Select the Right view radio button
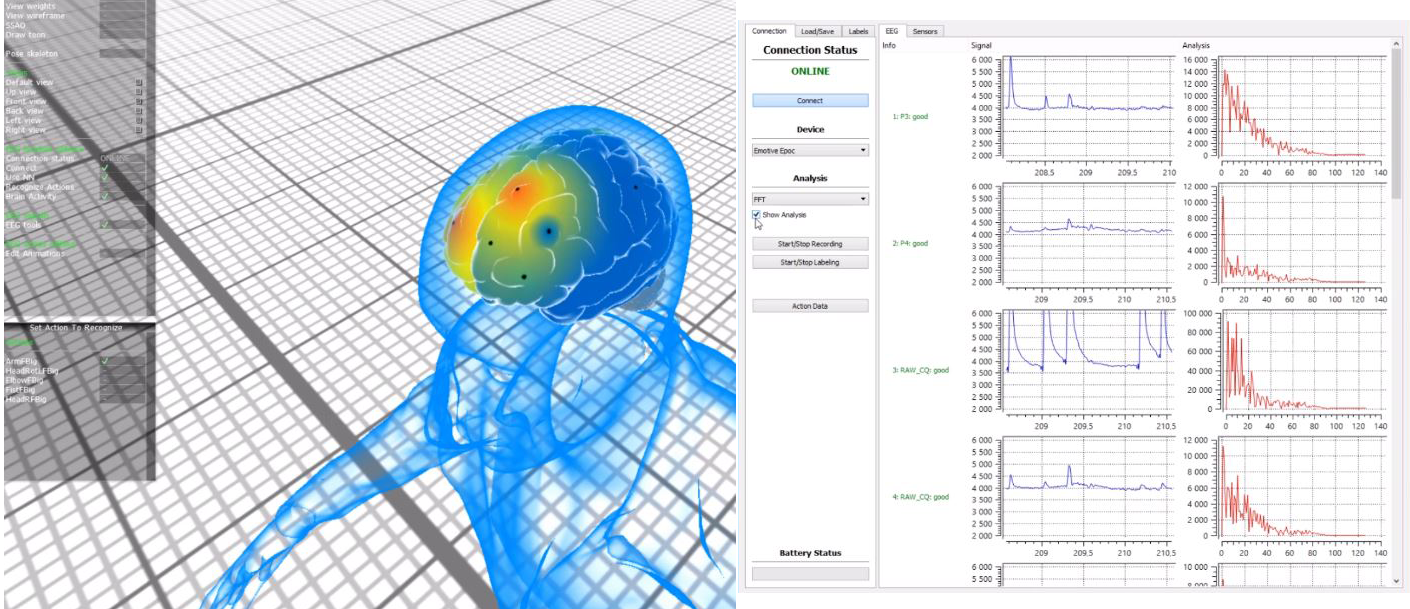Image resolution: width=1410 pixels, height=609 pixels. pyautogui.click(x=139, y=130)
